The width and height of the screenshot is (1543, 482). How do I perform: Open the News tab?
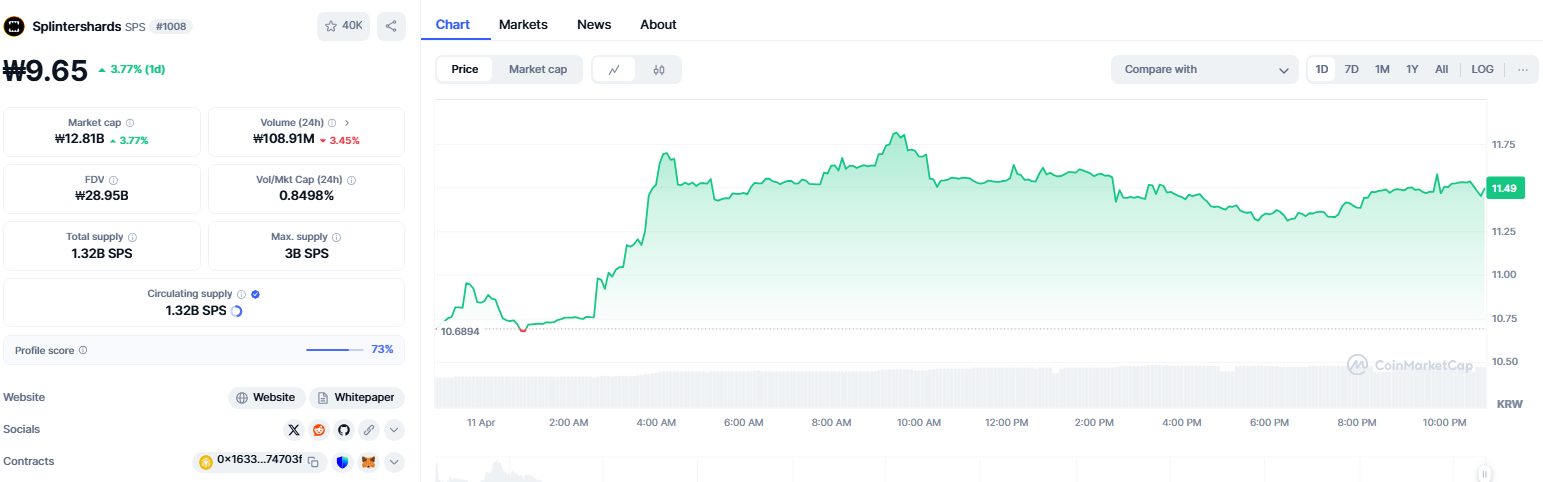pyautogui.click(x=594, y=24)
